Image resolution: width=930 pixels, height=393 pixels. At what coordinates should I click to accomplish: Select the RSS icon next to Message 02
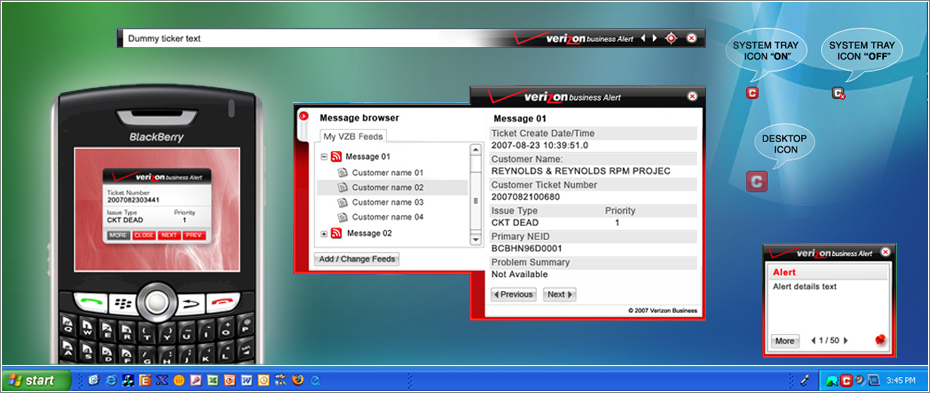click(336, 233)
